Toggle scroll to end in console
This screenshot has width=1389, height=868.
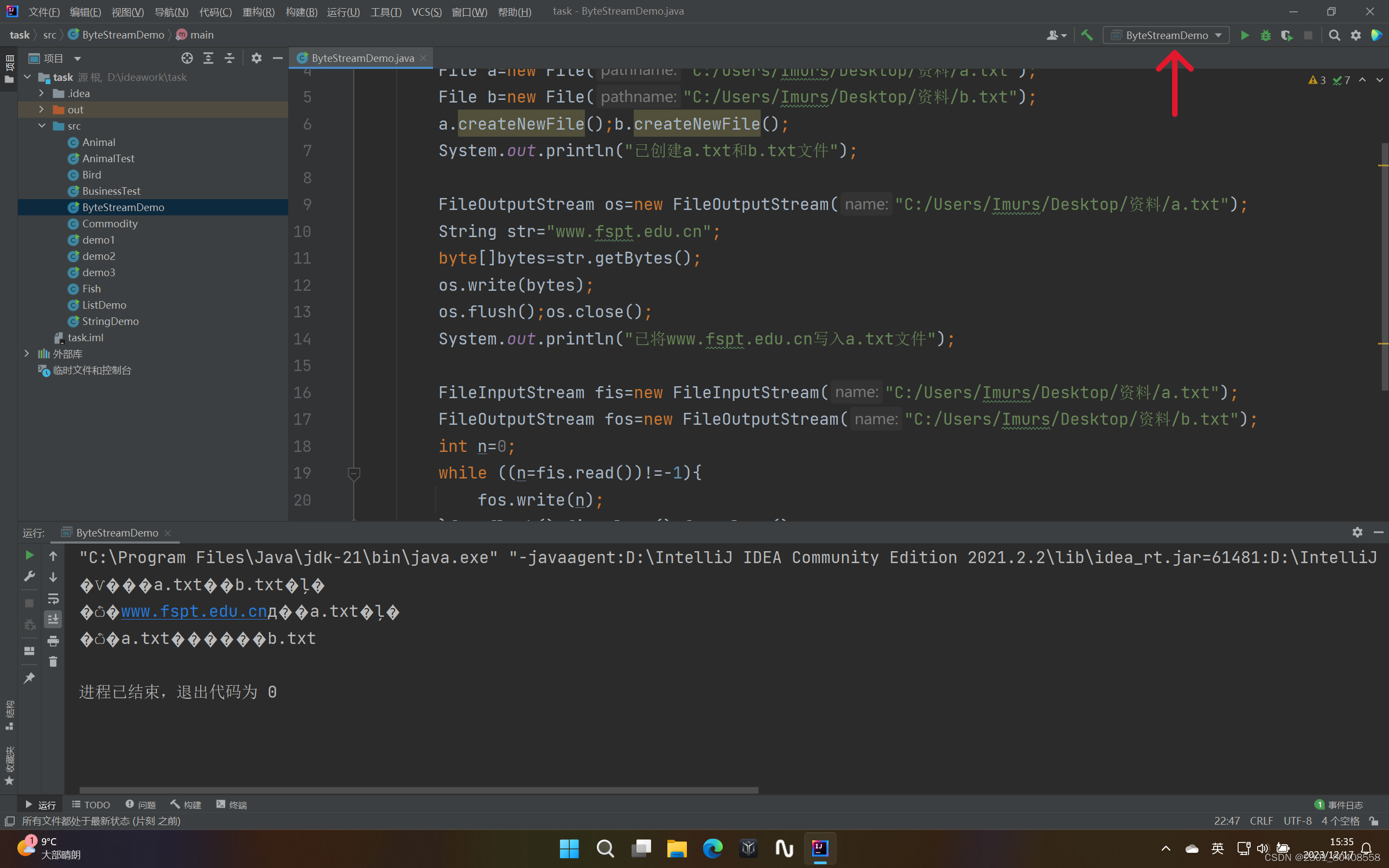(x=53, y=620)
